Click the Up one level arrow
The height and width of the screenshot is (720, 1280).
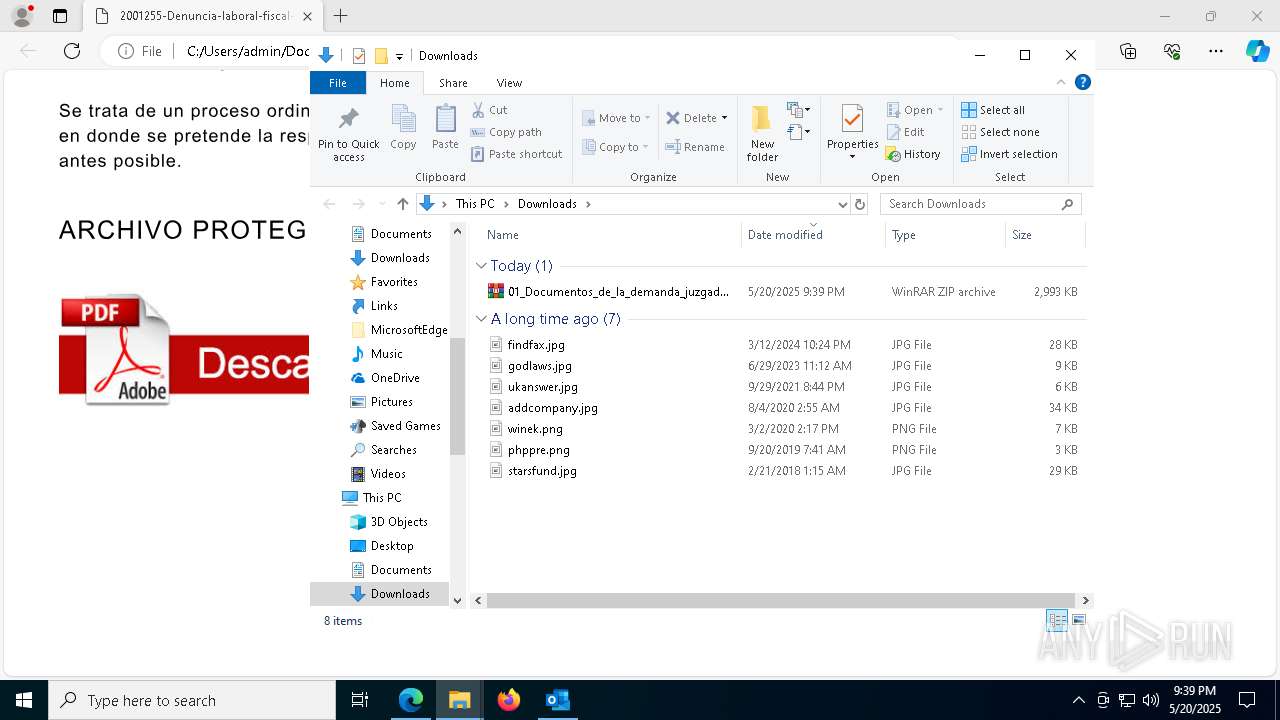(x=403, y=204)
